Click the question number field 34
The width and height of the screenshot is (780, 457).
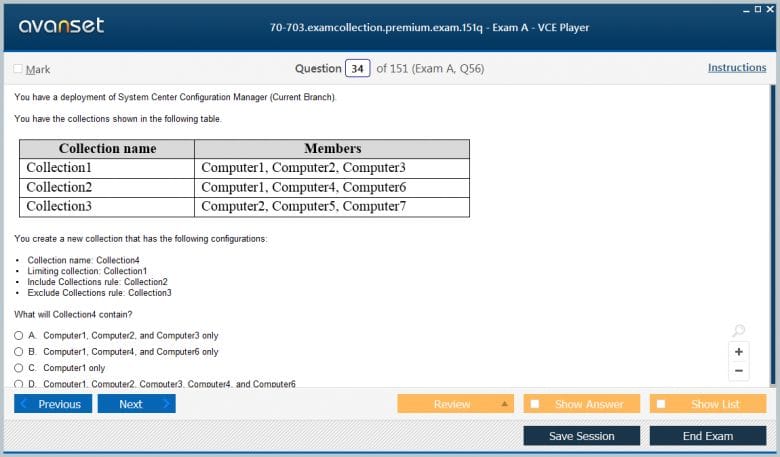click(358, 69)
